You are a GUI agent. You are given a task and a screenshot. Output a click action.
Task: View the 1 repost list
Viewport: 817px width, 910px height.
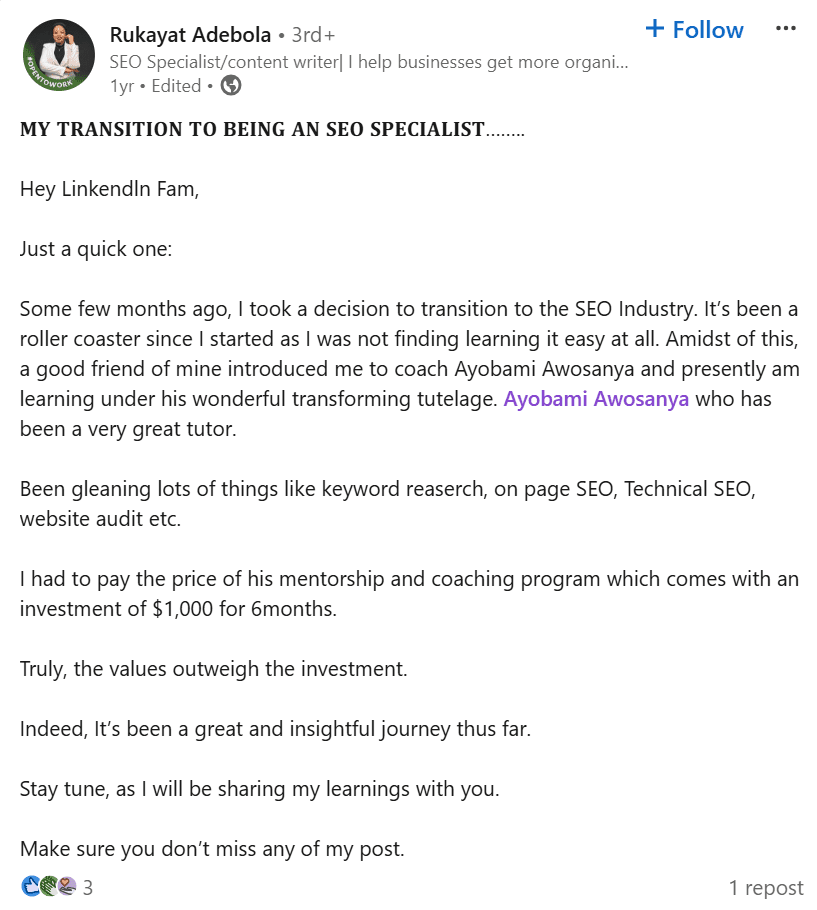765,887
